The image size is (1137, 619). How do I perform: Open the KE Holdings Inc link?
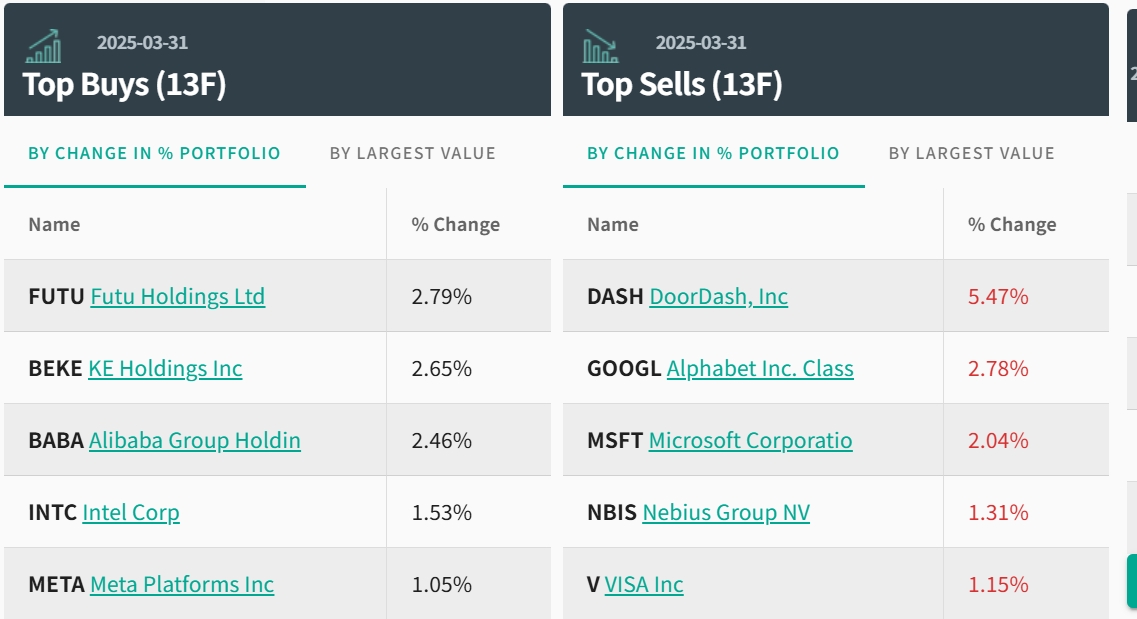(165, 369)
